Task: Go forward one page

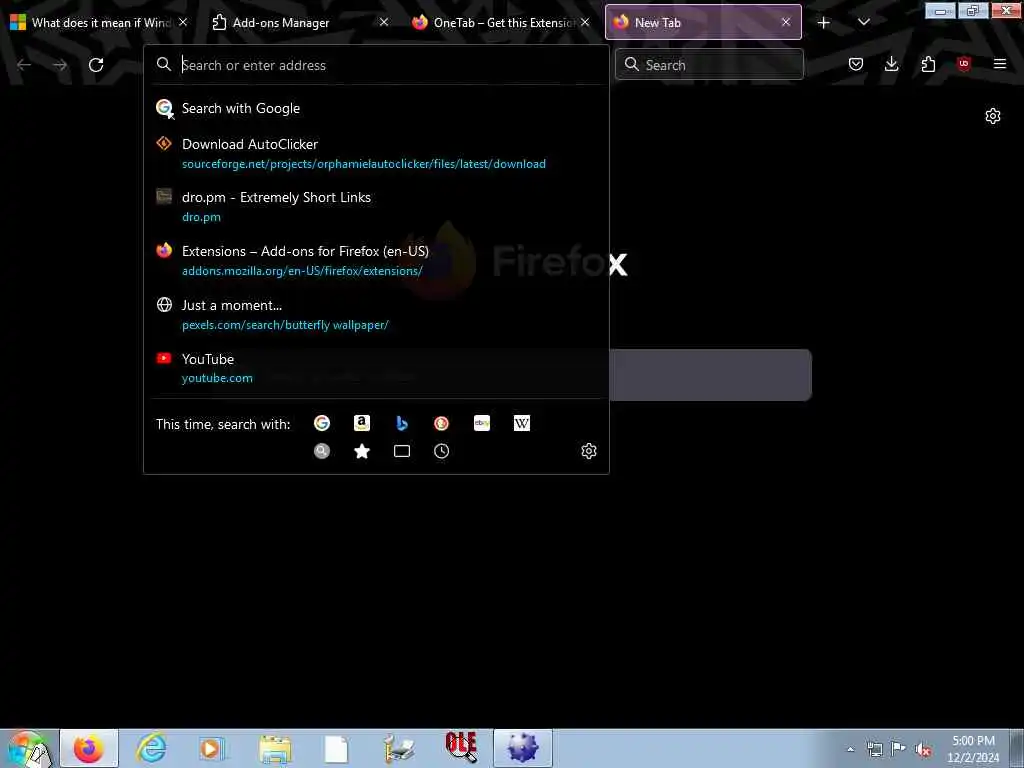Action: [x=60, y=65]
